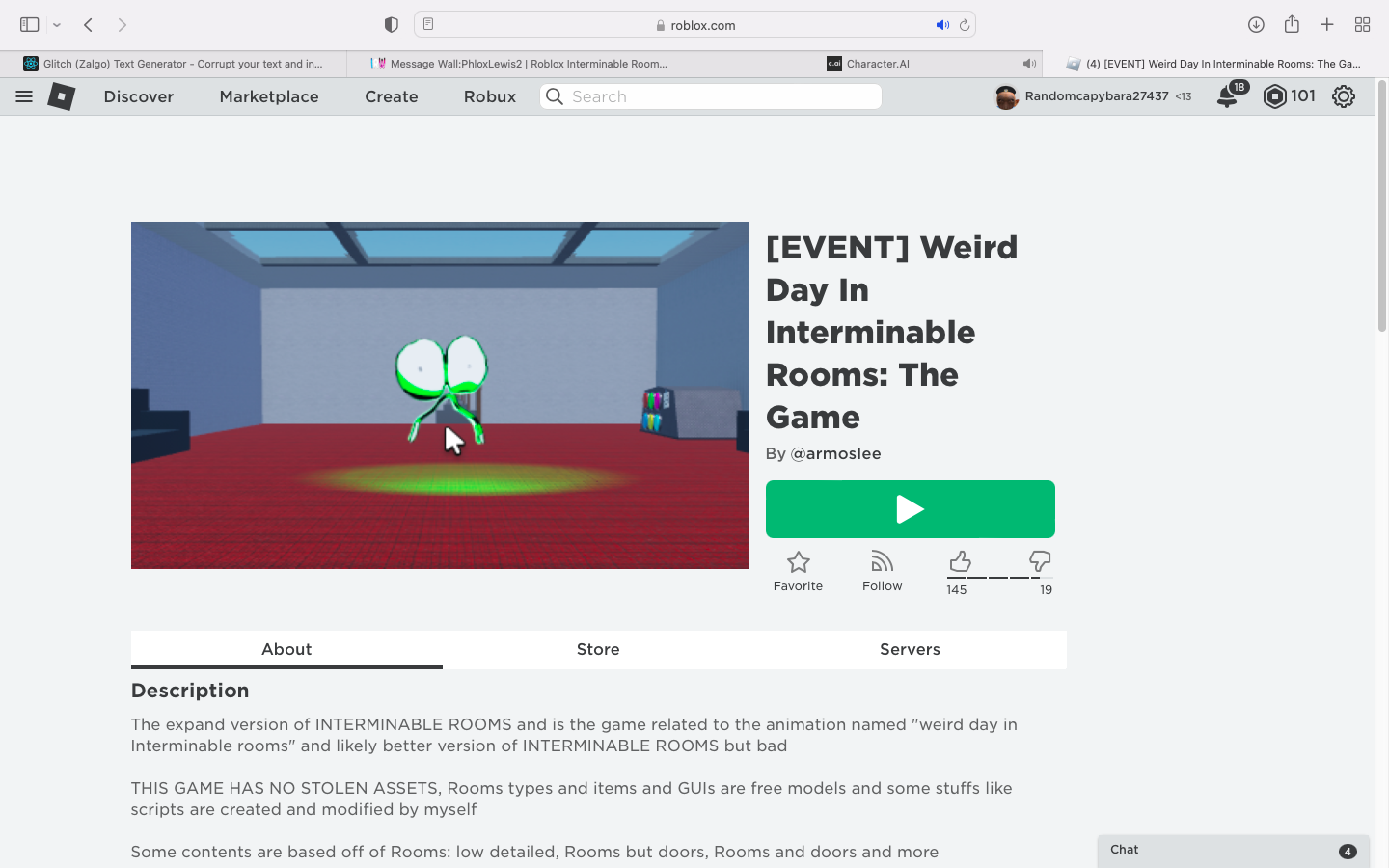Mute the Character.AI tab's speaker icon
The height and width of the screenshot is (868, 1389).
pyautogui.click(x=1029, y=64)
